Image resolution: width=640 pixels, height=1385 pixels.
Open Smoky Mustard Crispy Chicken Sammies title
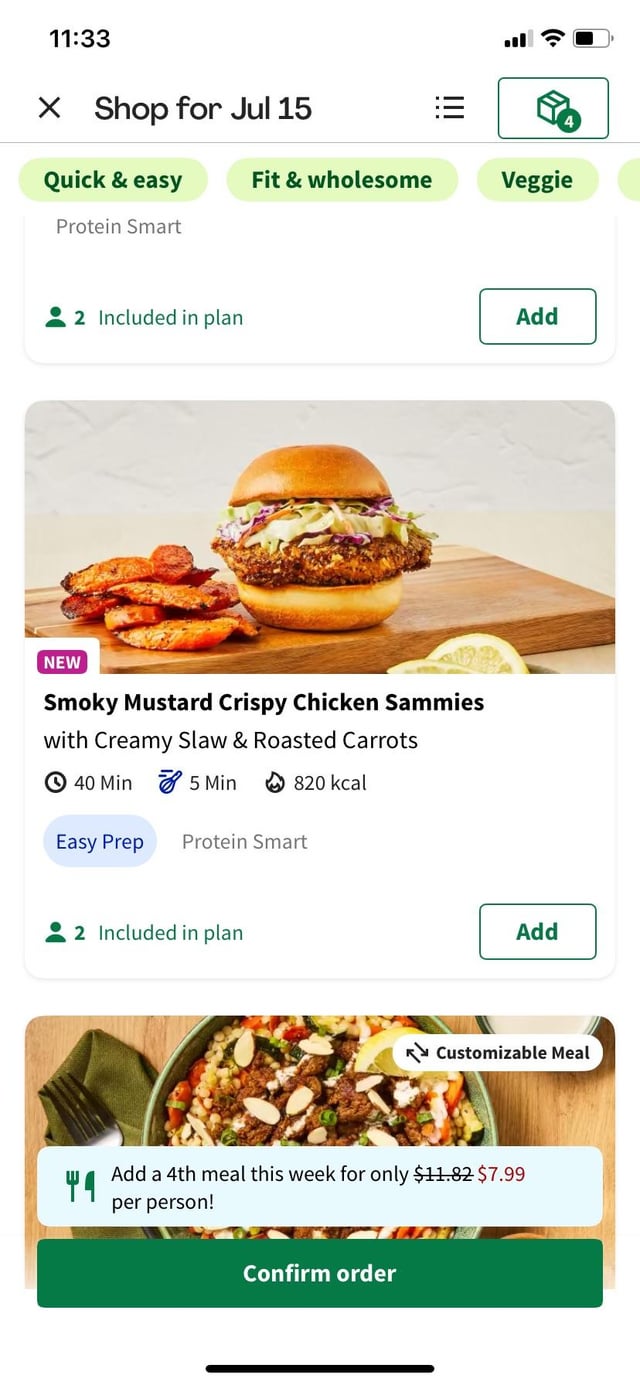264,703
